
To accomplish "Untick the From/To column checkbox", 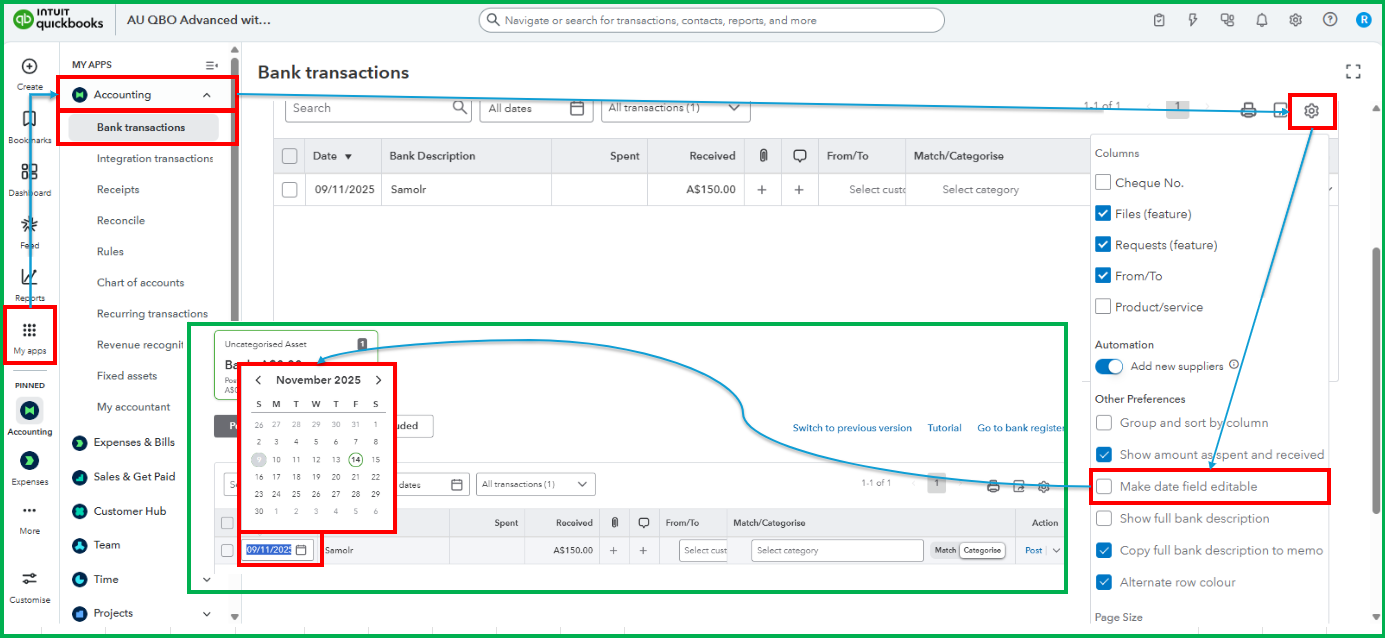I will click(x=1103, y=276).
